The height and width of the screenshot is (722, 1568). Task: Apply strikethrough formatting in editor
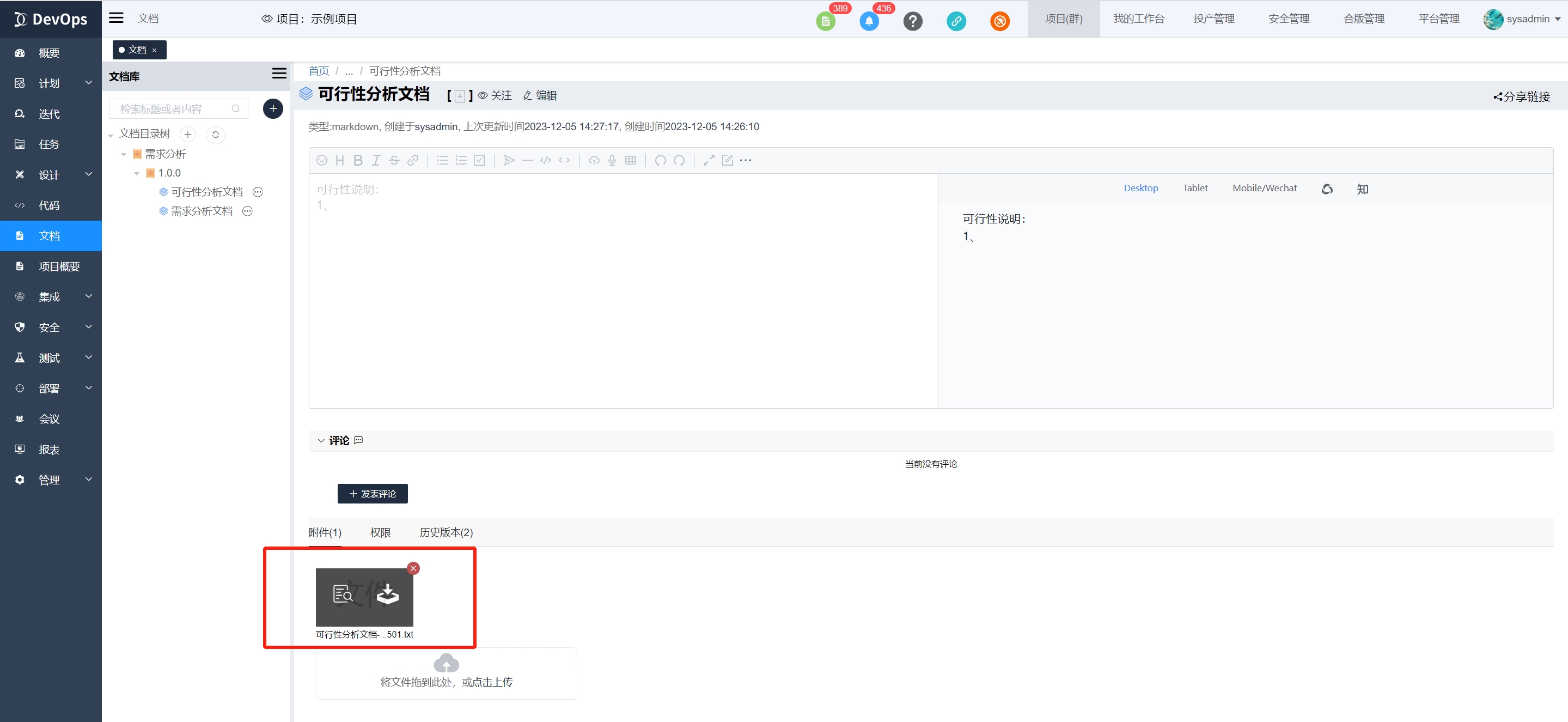[x=394, y=160]
